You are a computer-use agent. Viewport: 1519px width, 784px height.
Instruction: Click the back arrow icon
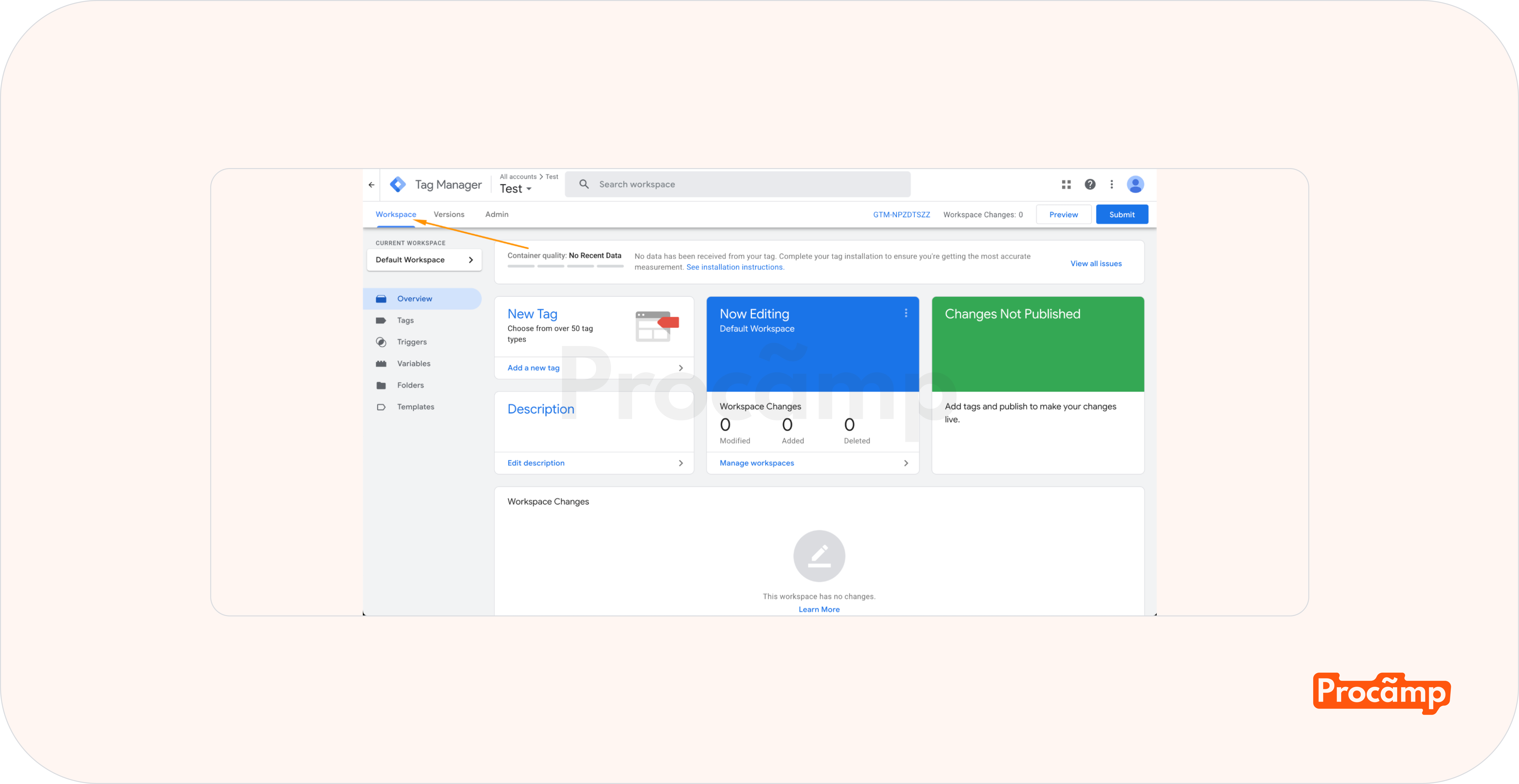pyautogui.click(x=371, y=184)
